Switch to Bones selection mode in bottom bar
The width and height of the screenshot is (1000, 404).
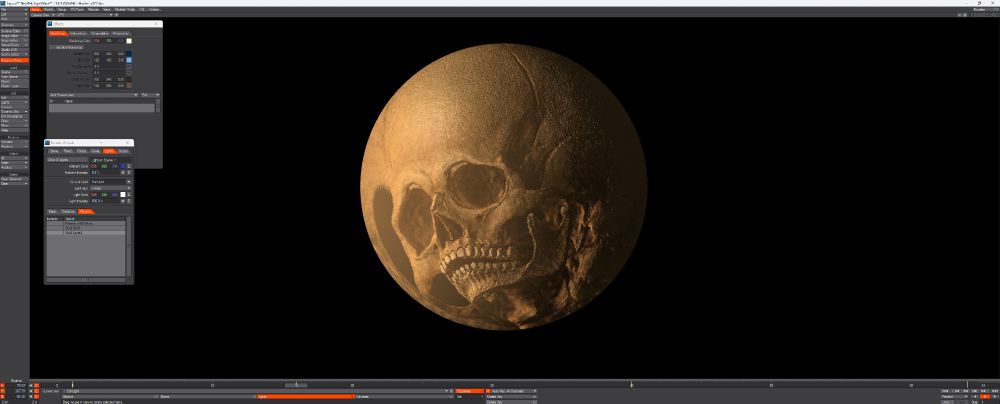[207, 396]
